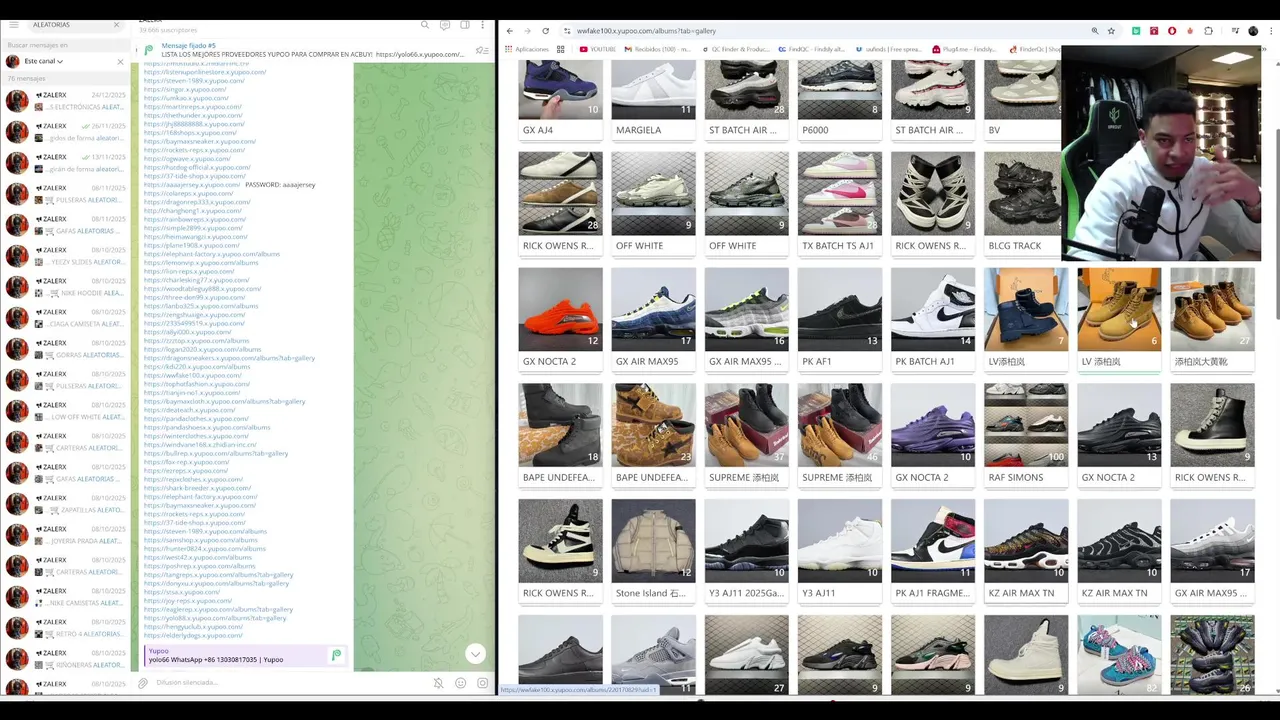Open the zoom magnifier icon in address bar
The height and width of the screenshot is (720, 1280).
click(1095, 31)
